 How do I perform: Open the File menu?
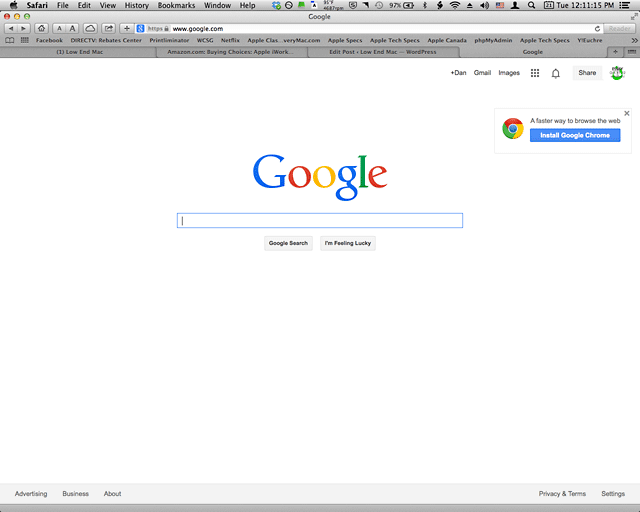(62, 5)
